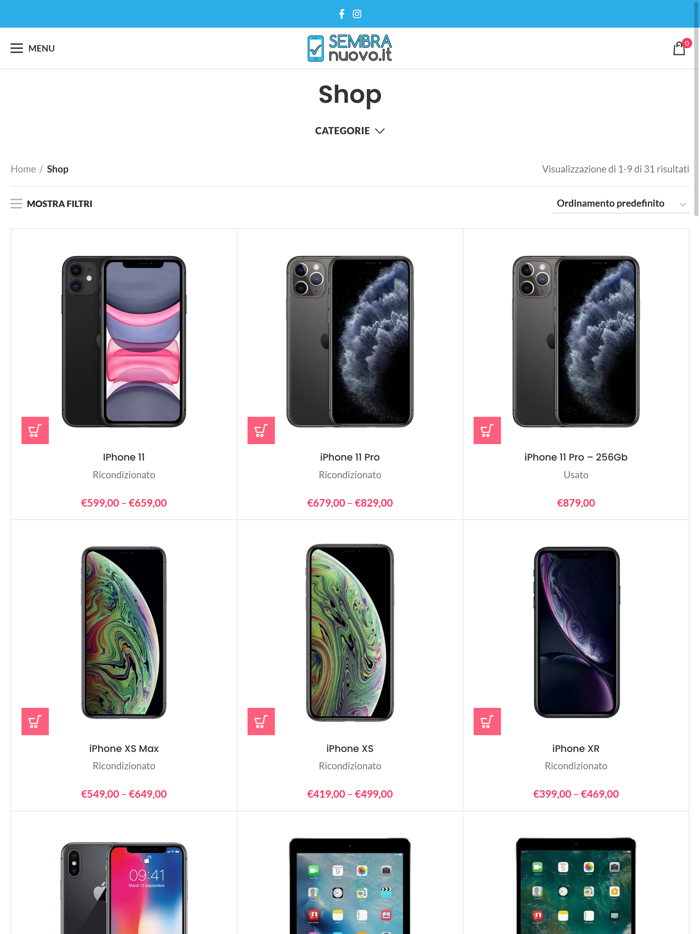Open the Facebook page icon
Image resolution: width=700 pixels, height=934 pixels.
coord(341,14)
